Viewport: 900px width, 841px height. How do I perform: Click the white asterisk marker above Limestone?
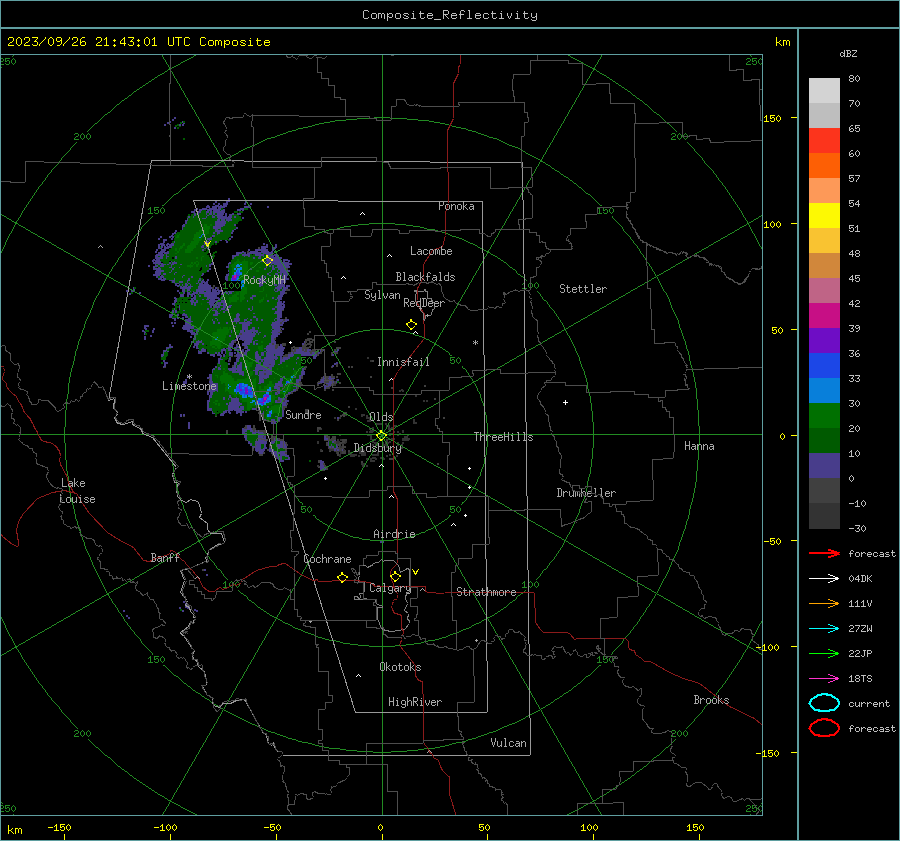point(189,377)
